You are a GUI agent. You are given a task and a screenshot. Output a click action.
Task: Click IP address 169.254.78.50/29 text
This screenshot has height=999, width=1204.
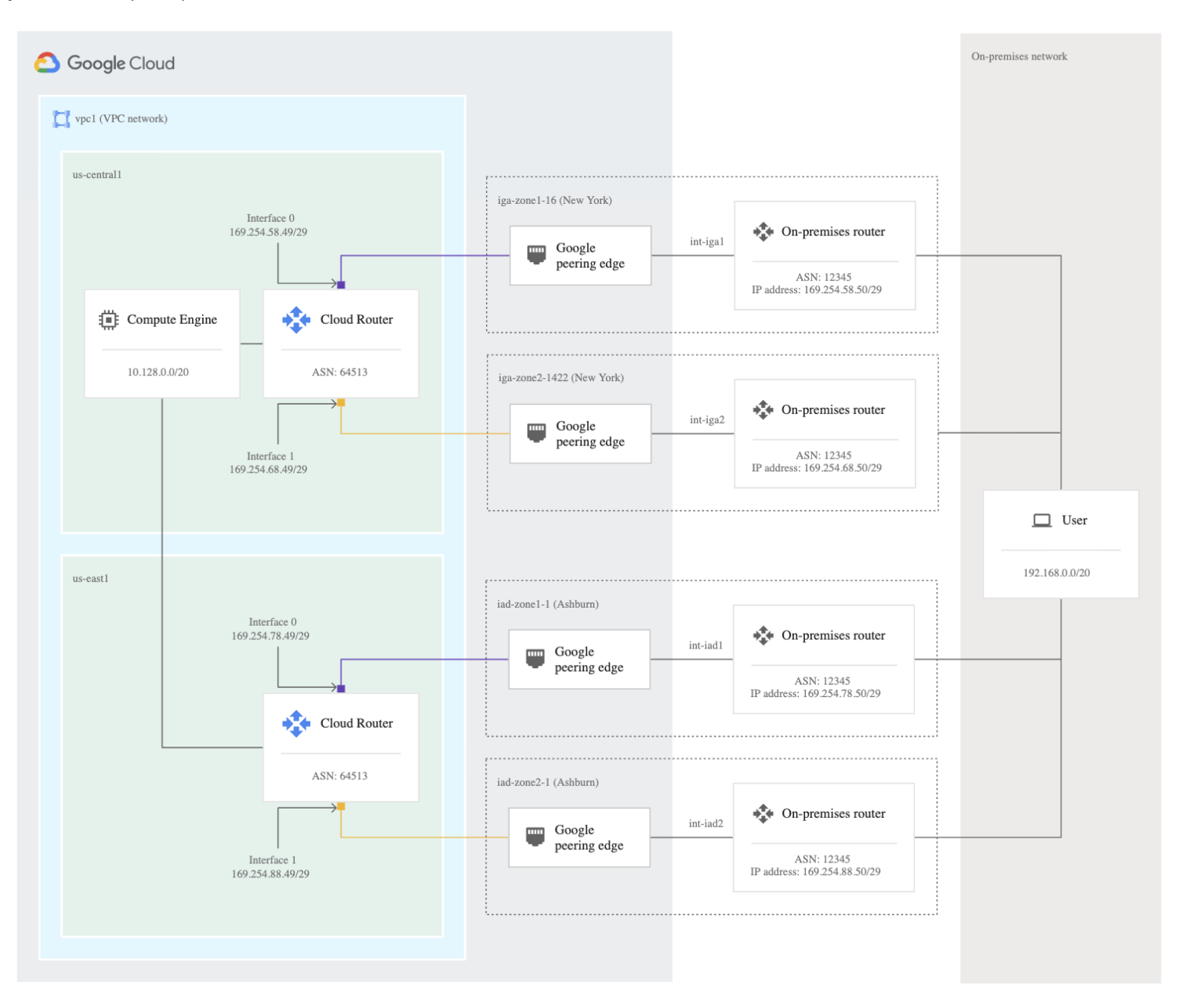pos(815,694)
